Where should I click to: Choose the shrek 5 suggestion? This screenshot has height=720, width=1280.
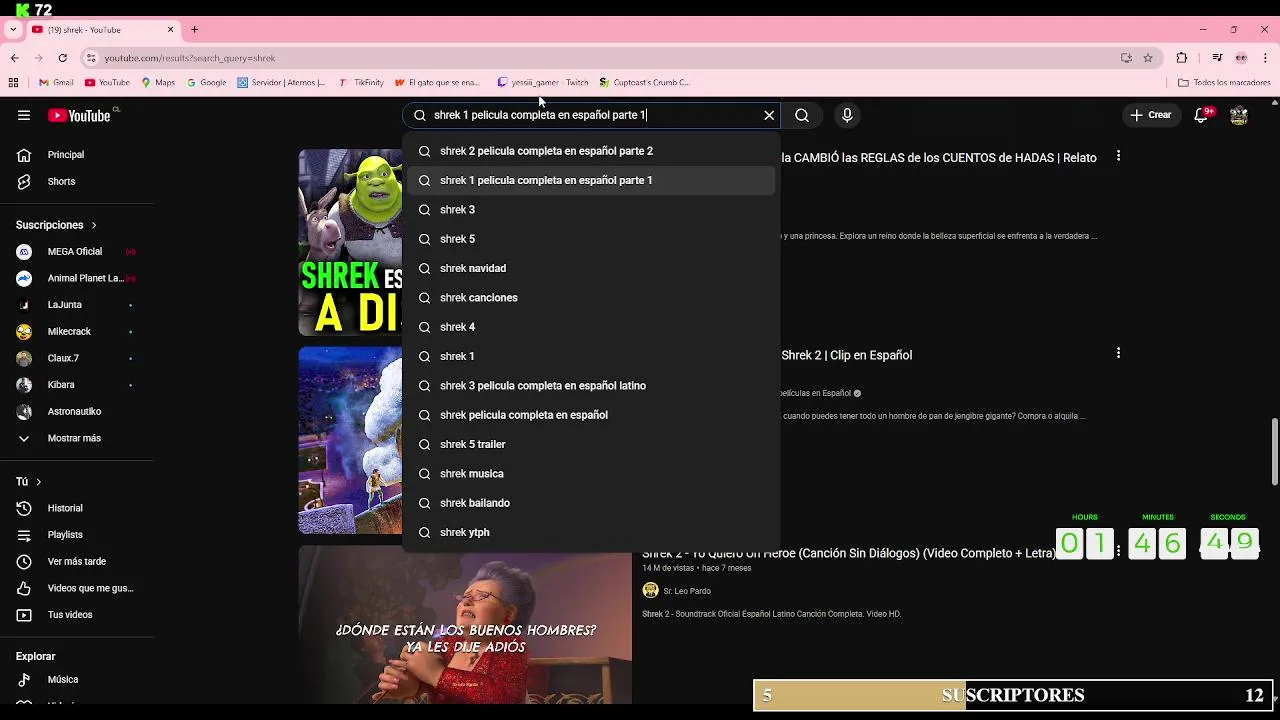pyautogui.click(x=591, y=239)
